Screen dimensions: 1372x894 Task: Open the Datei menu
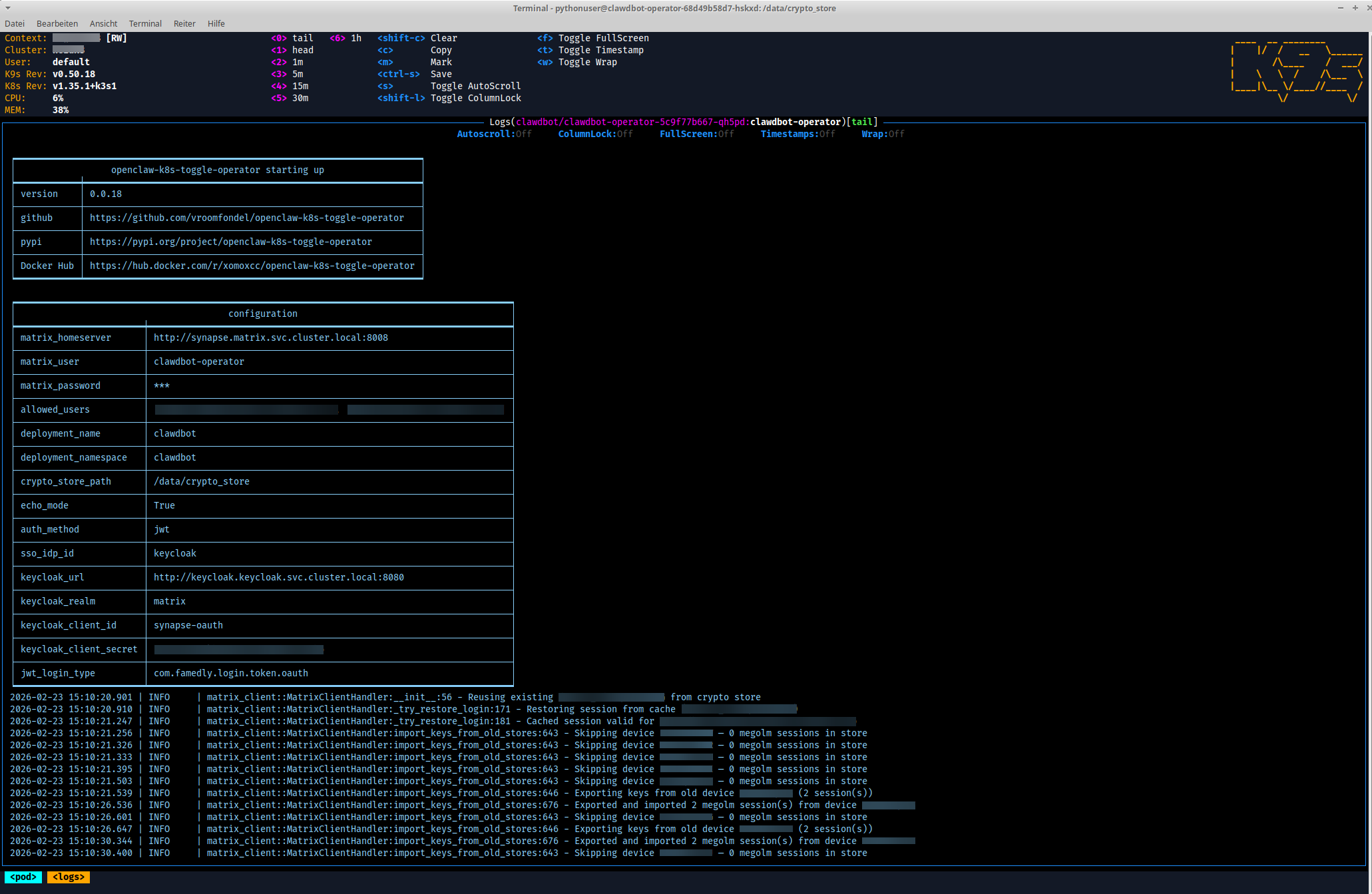pos(15,23)
